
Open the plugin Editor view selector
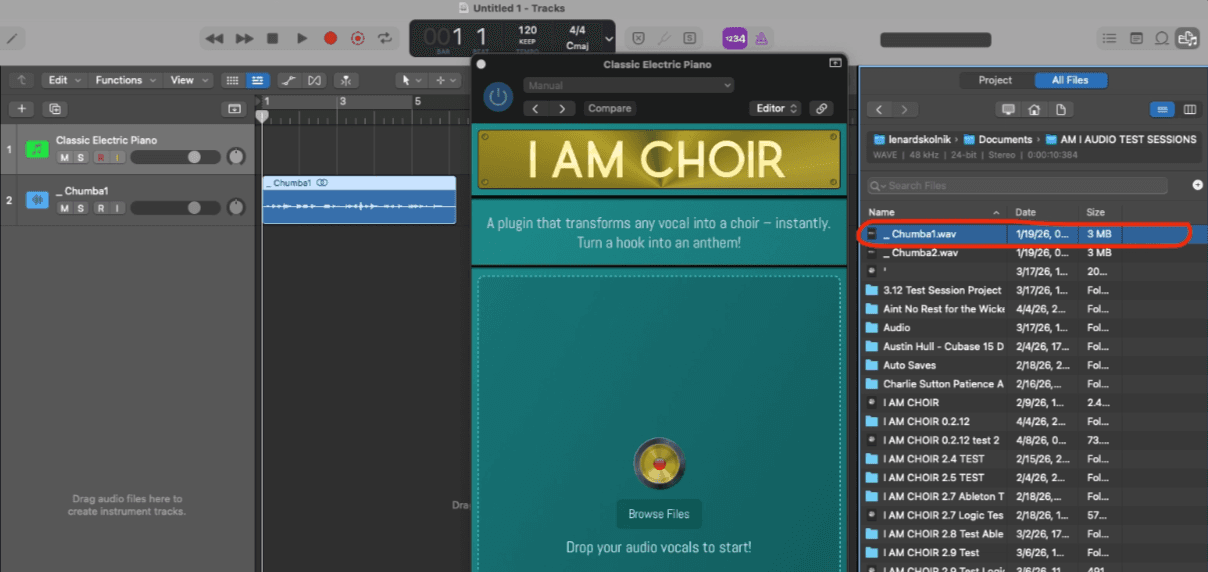pos(776,108)
